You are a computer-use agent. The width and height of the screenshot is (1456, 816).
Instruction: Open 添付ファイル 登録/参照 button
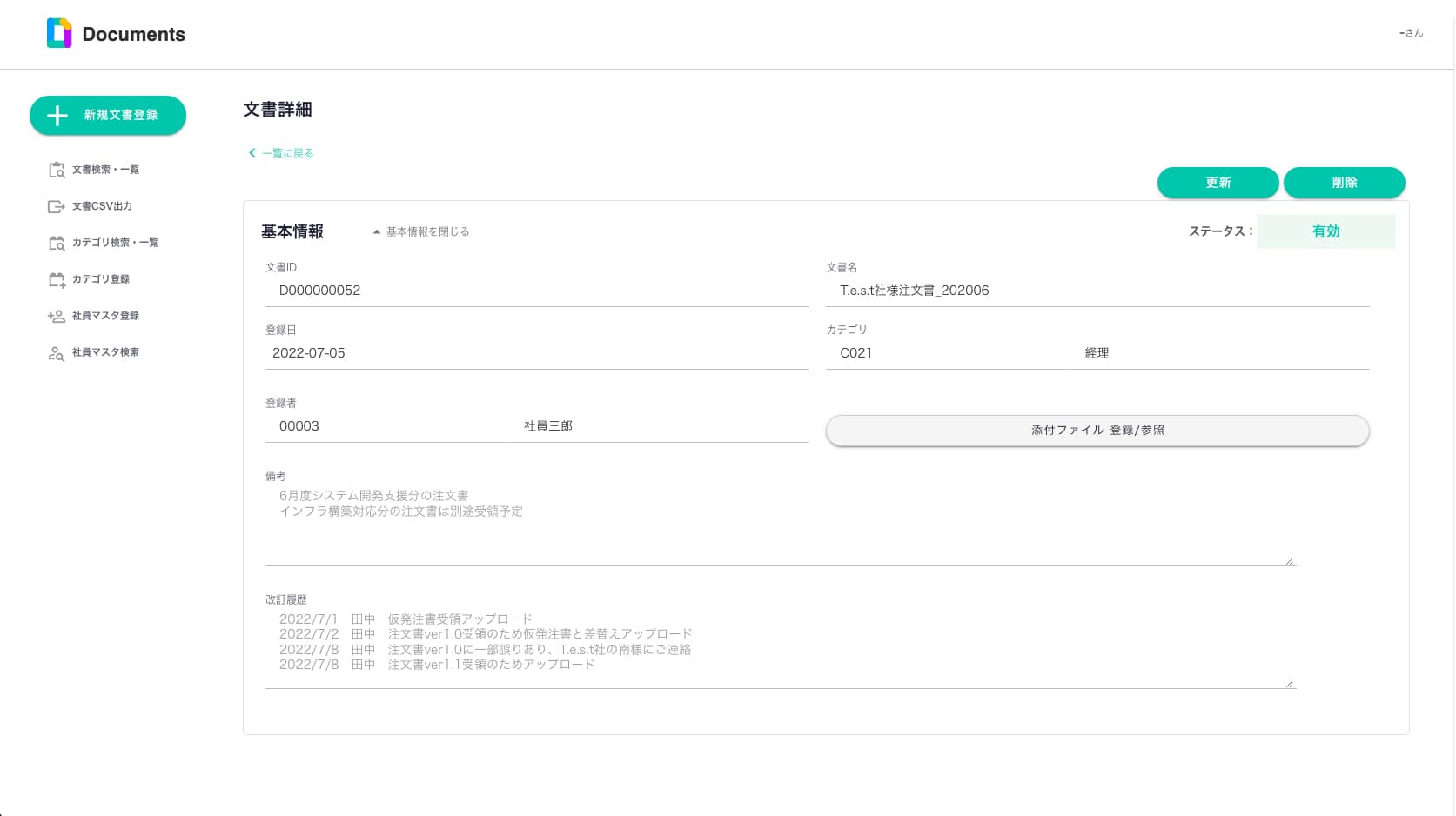click(1097, 430)
